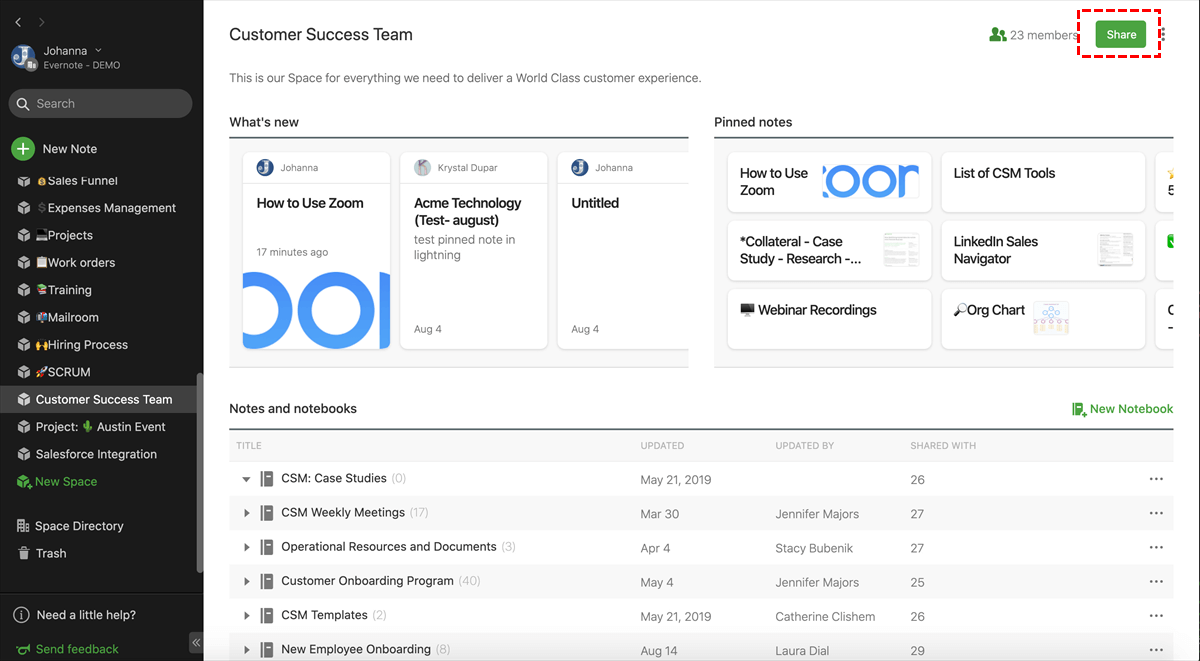Expand the CSM Weekly Meetings notebook
Screen dimensions: 1200x661
pos(246,513)
